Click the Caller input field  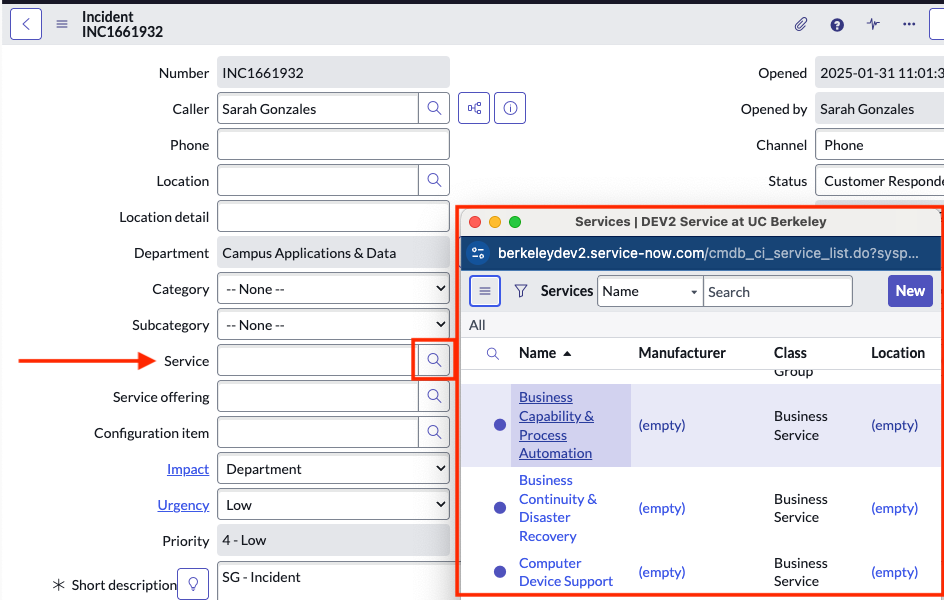(x=318, y=108)
